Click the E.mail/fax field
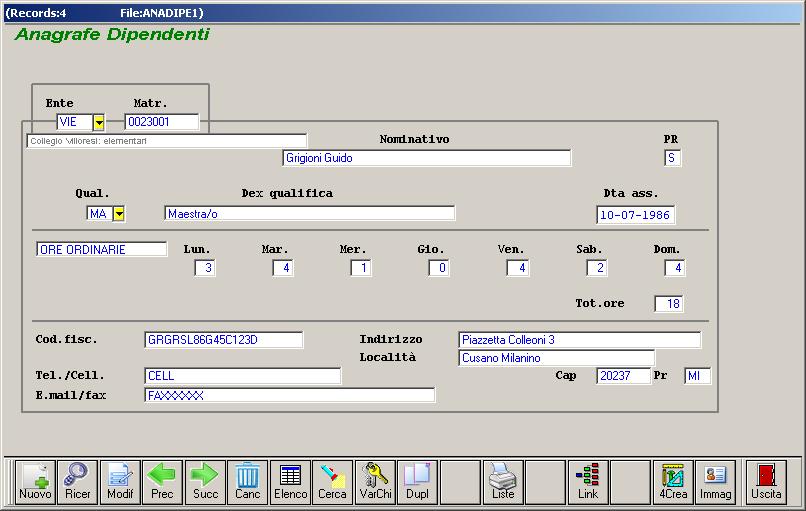Screen dimensions: 806x511 point(289,395)
